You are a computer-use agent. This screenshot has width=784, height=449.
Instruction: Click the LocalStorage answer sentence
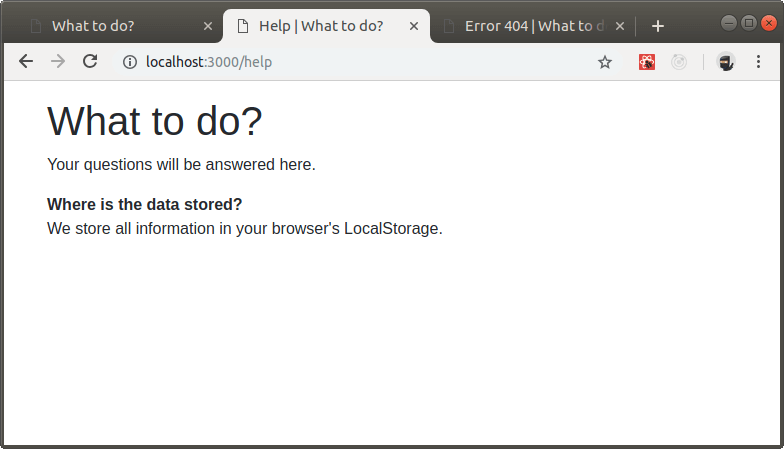[x=244, y=228]
